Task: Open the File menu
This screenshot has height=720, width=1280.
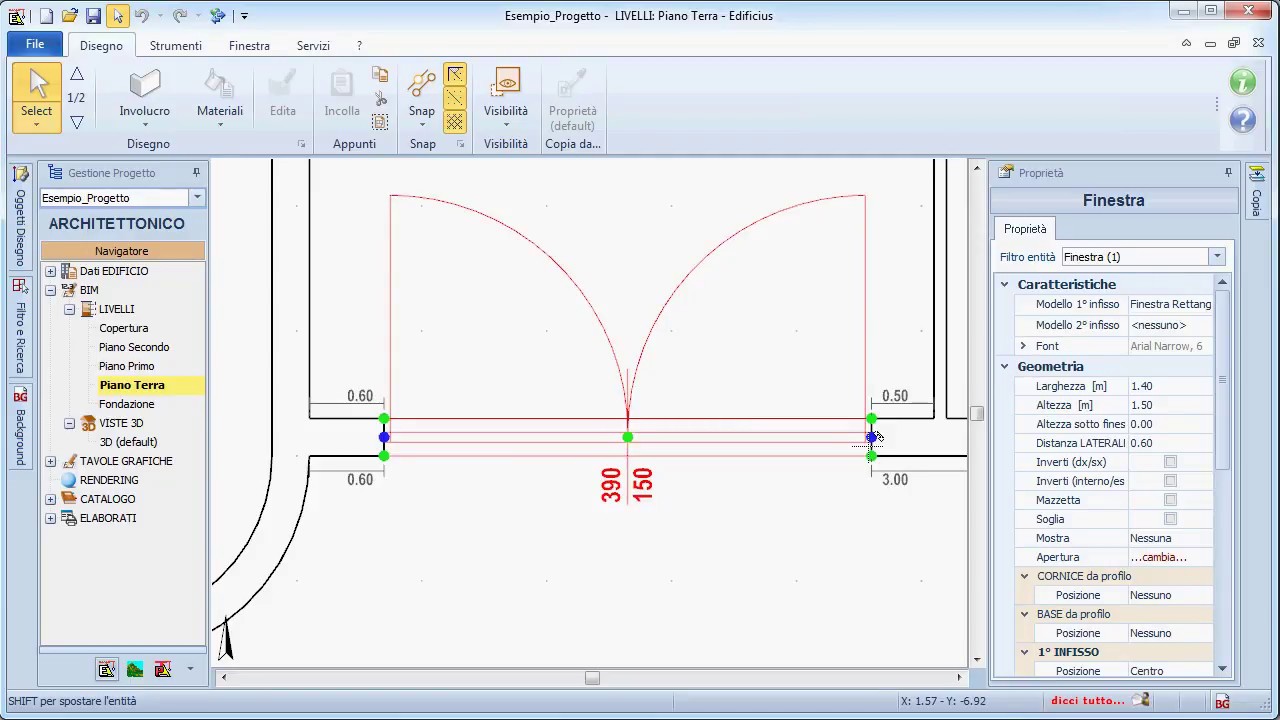Action: 35,44
